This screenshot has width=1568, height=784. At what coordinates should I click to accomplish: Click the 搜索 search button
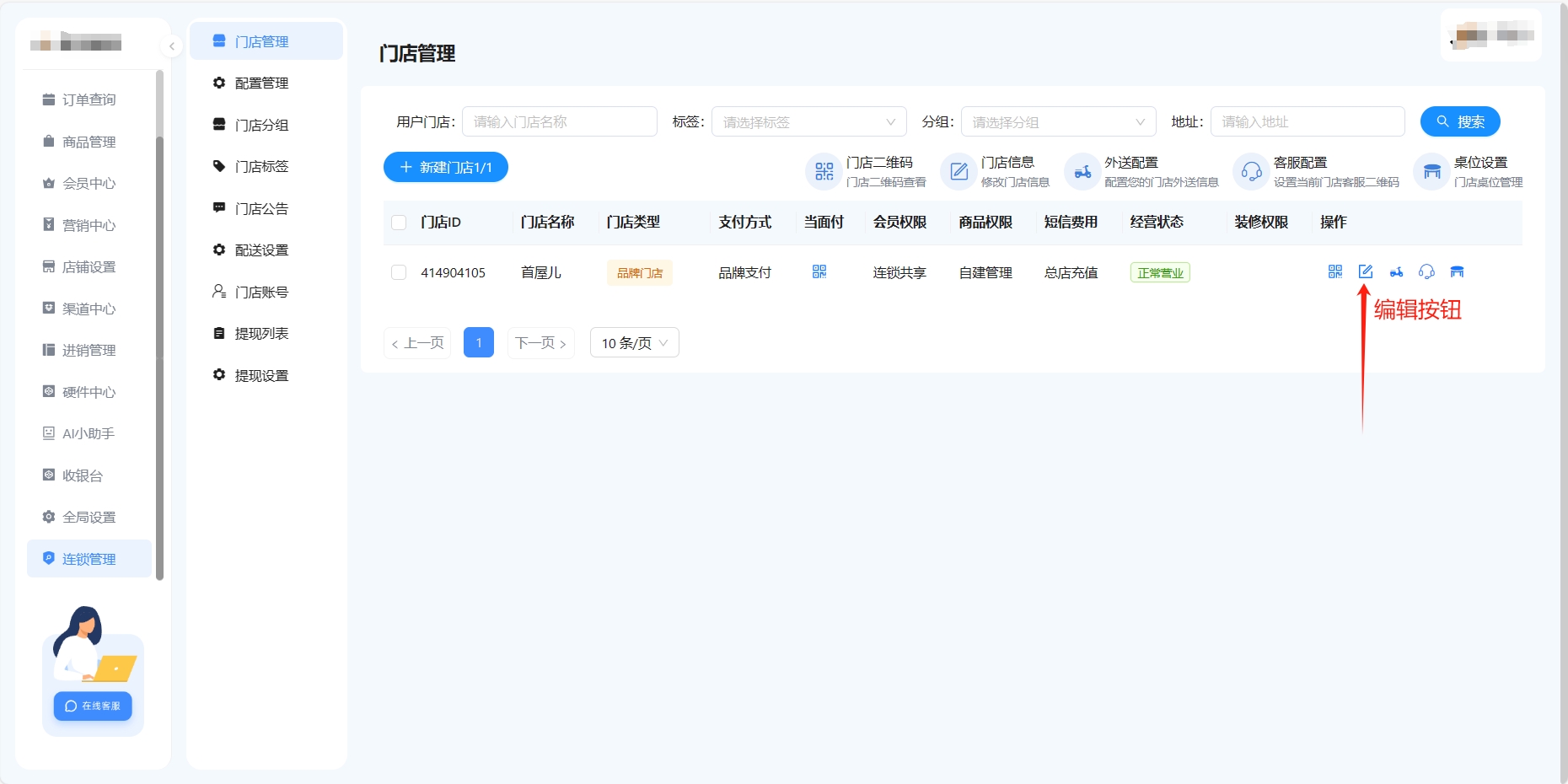point(1459,122)
